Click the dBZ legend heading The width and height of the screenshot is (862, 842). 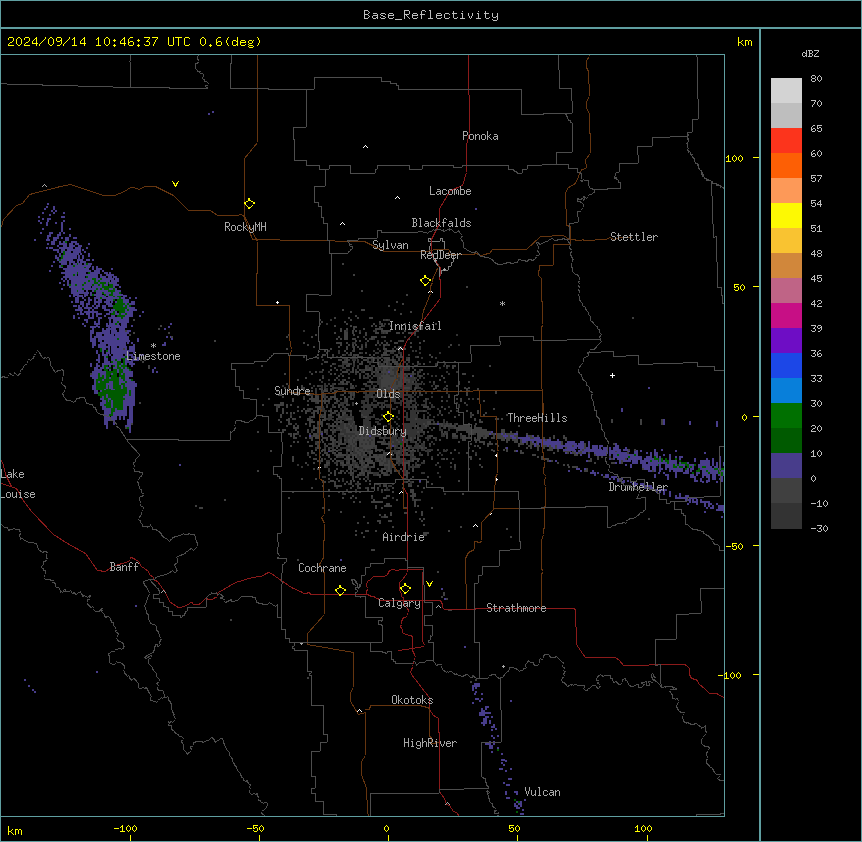(x=810, y=54)
